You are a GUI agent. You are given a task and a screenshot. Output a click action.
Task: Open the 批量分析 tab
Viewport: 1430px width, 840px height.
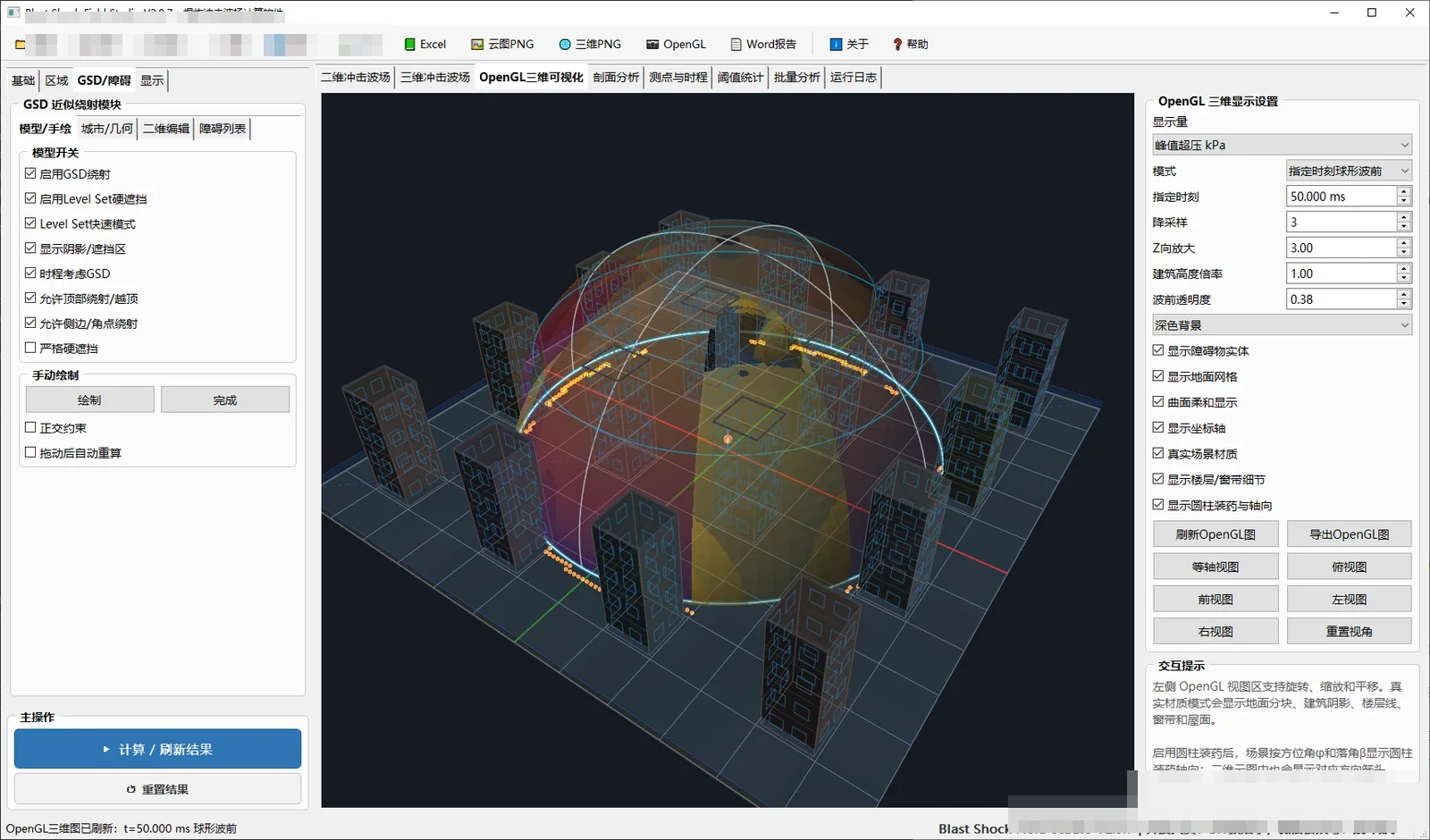(797, 78)
